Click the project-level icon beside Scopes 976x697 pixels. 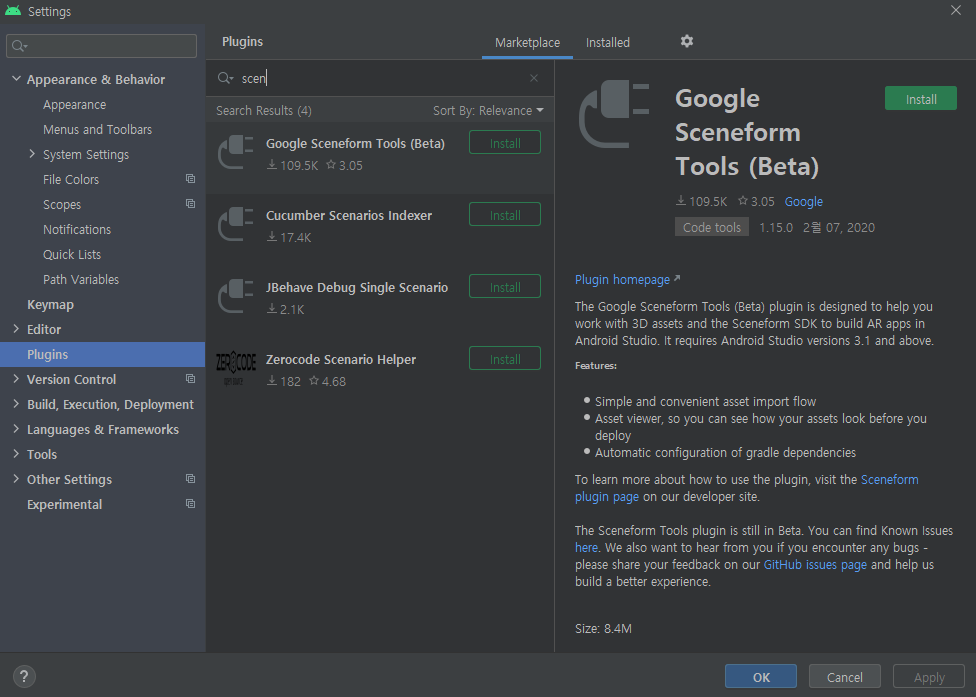pyautogui.click(x=190, y=203)
